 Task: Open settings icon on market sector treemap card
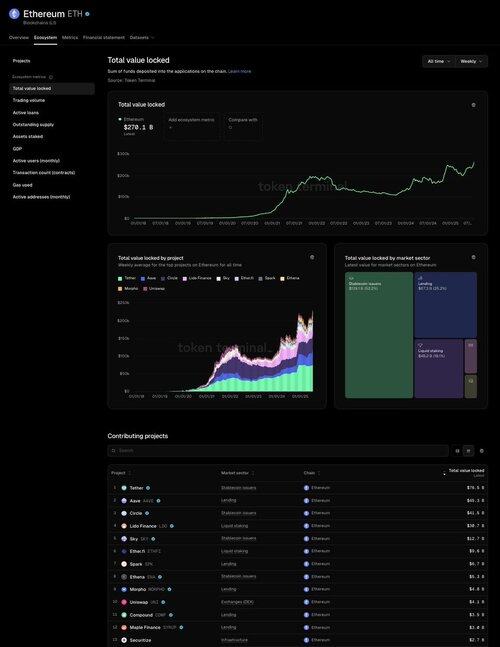pyautogui.click(x=474, y=257)
